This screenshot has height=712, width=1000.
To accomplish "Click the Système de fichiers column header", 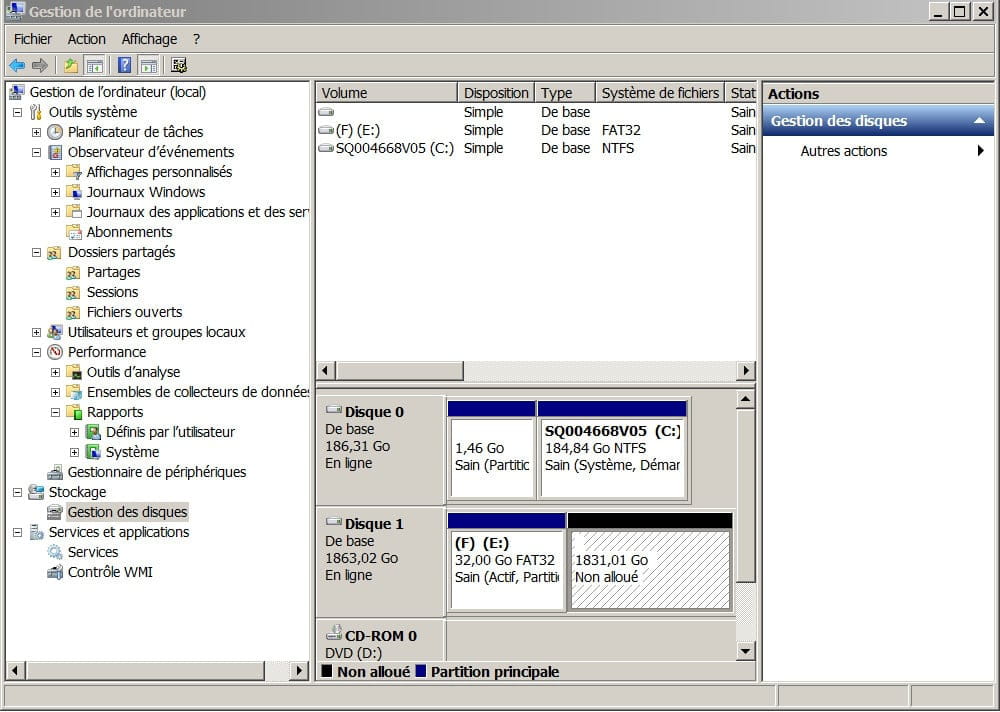I will [x=660, y=93].
